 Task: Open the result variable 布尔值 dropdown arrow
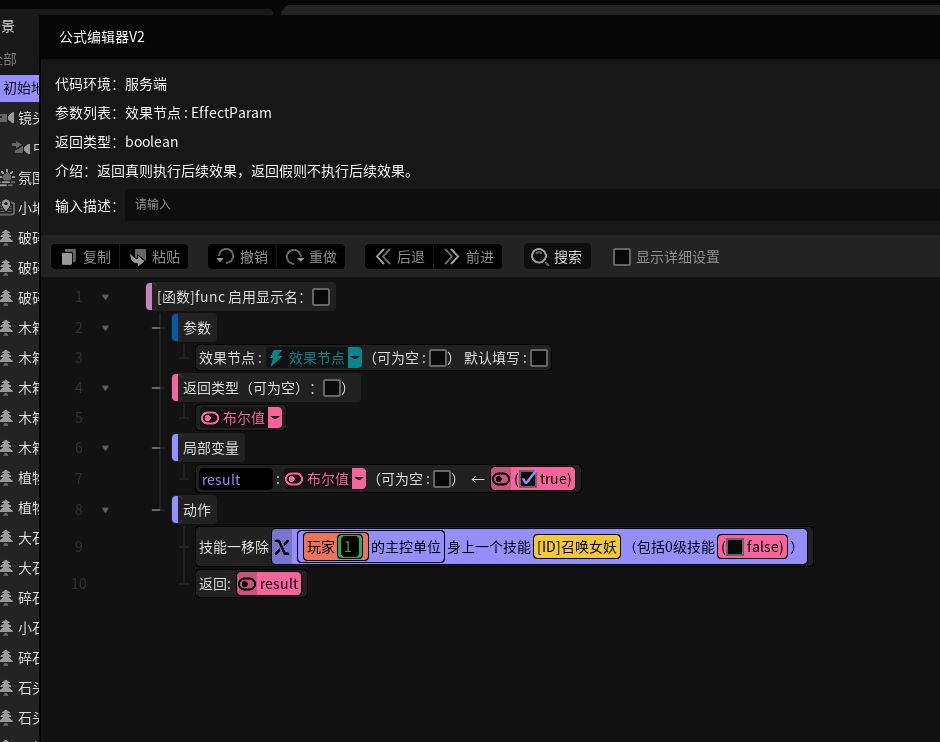358,479
